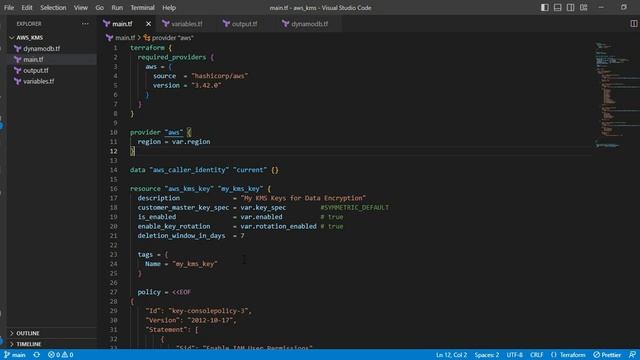Collapse the AWS_KMS folder
The width and height of the screenshot is (640, 360).
12,38
